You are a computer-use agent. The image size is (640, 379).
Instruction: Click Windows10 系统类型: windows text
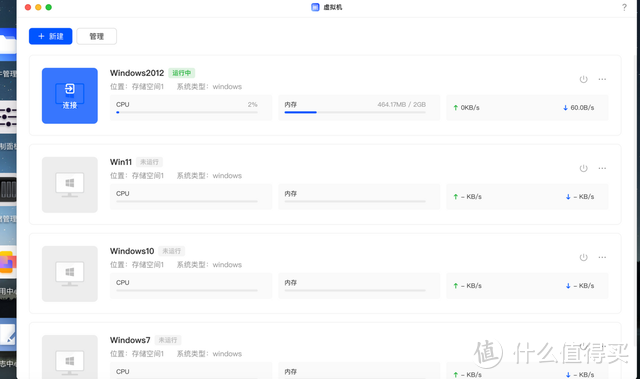tap(209, 265)
